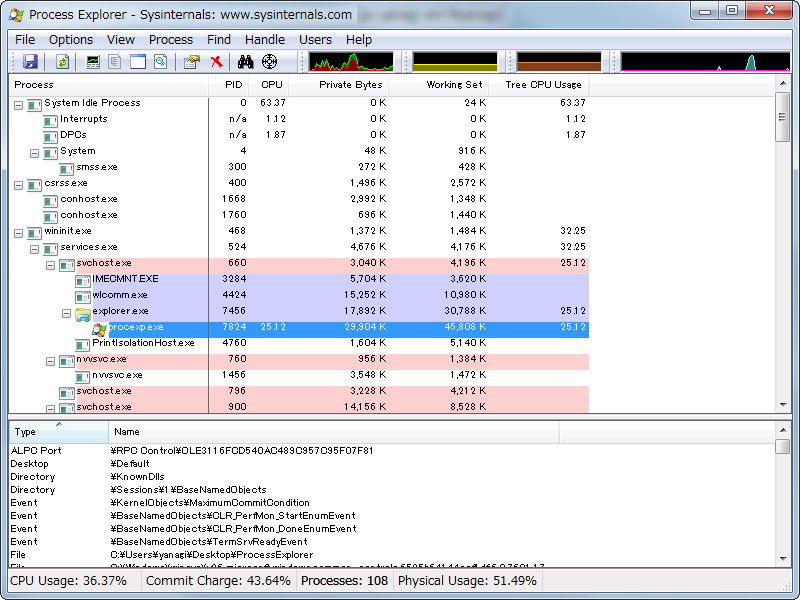
Task: Open the Process menu
Action: tap(169, 39)
